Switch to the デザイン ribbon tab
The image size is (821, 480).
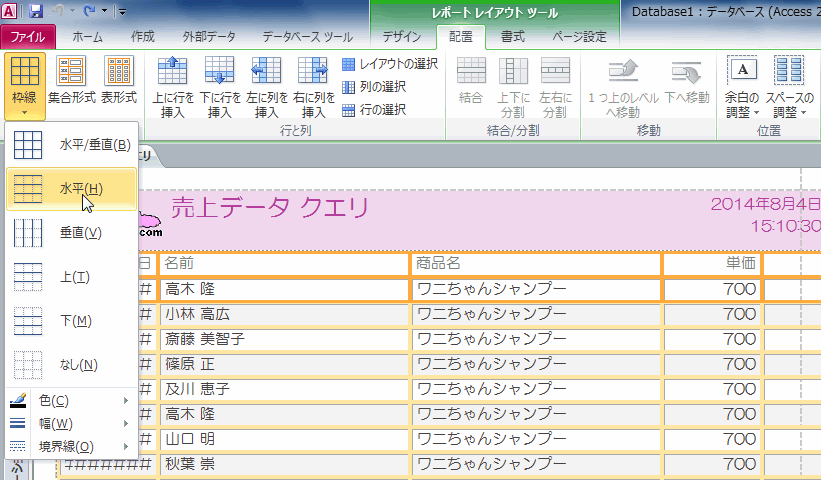[402, 37]
